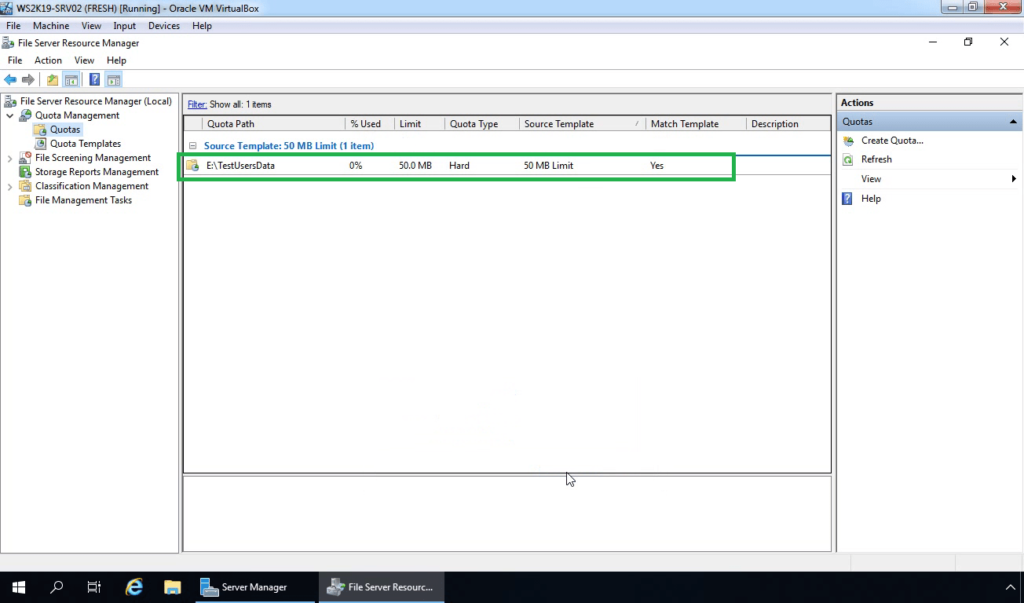Screen dimensions: 1024x603
Task: Open VirtualBox Machine menu
Action: click(x=51, y=25)
